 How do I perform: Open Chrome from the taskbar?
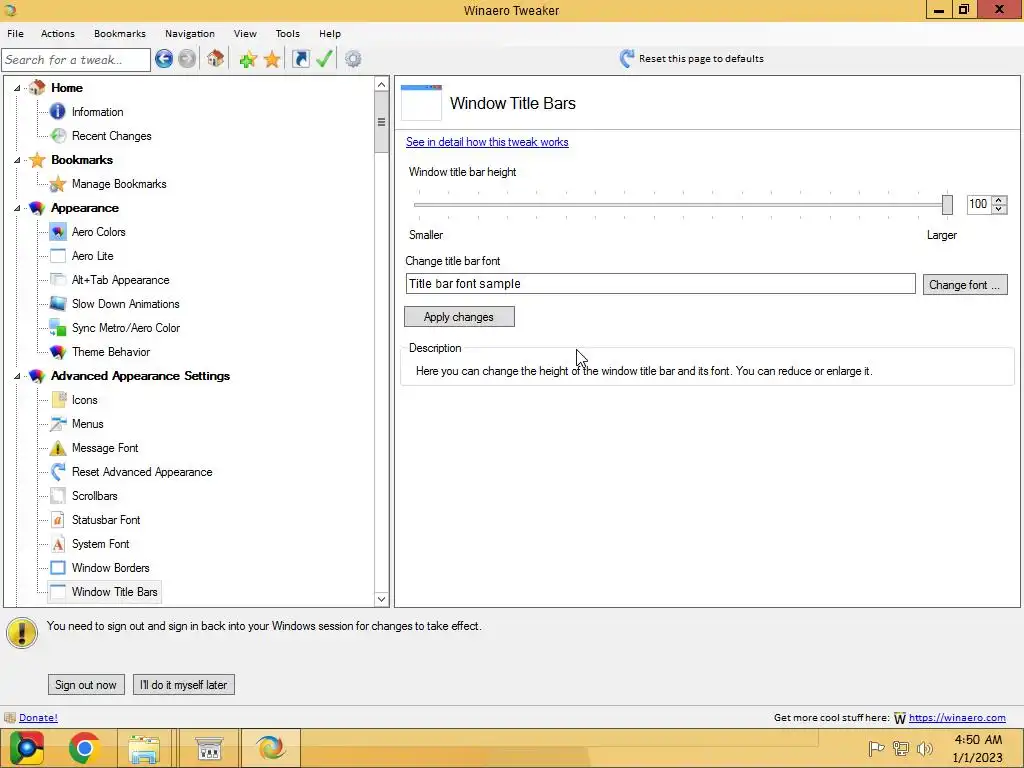point(84,748)
